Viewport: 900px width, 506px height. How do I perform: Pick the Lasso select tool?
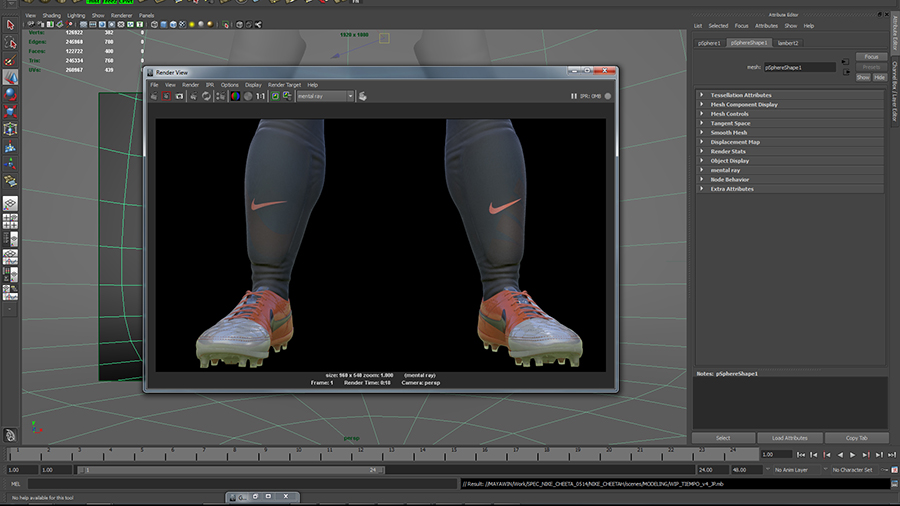pyautogui.click(x=10, y=43)
